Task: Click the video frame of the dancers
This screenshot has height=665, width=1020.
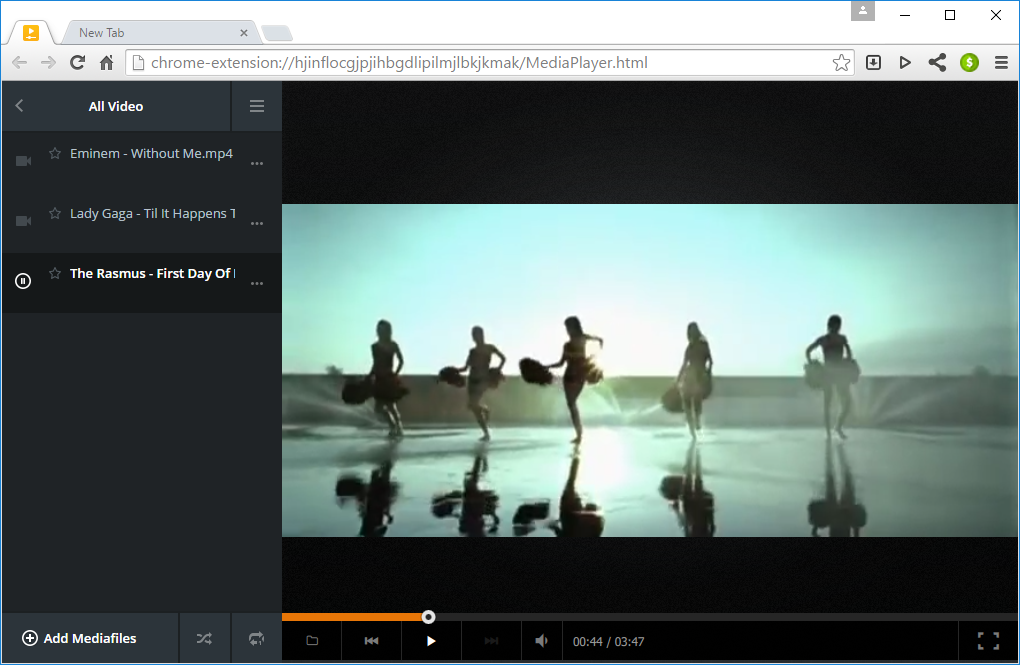Action: pyautogui.click(x=650, y=370)
